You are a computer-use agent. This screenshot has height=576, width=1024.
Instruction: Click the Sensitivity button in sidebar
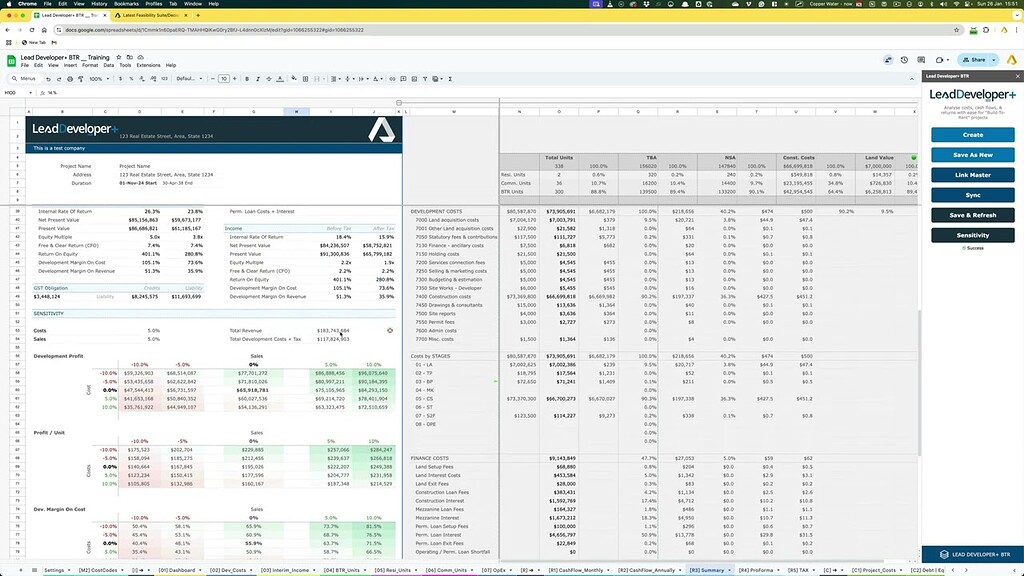(972, 235)
